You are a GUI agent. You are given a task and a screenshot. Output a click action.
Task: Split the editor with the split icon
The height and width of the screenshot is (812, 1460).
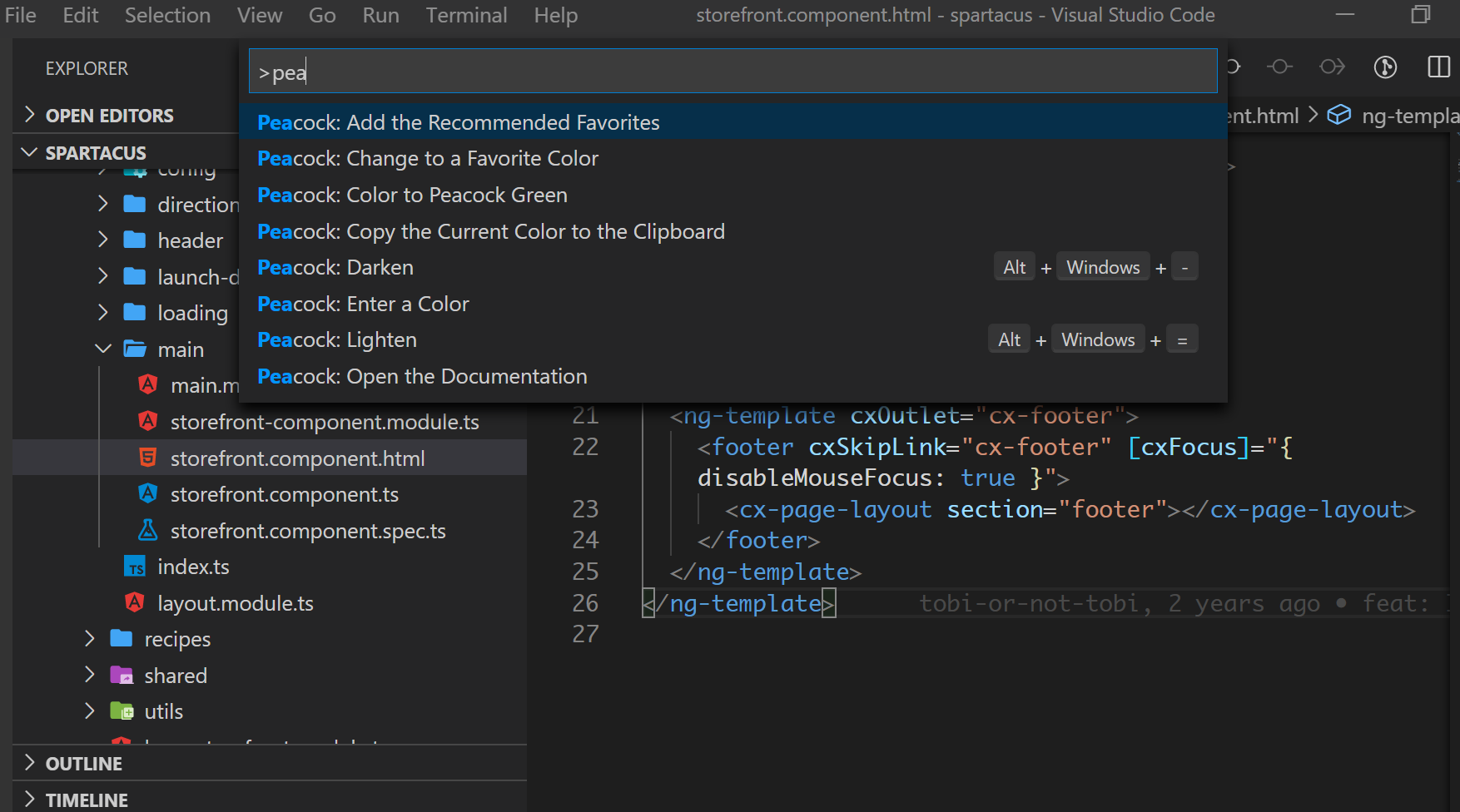[1439, 67]
